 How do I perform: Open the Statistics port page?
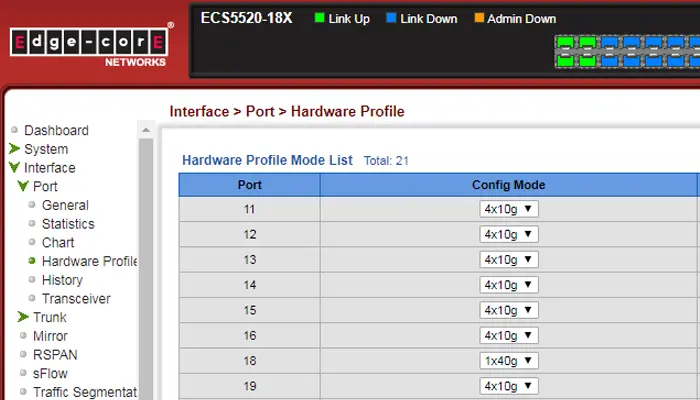tap(68, 224)
